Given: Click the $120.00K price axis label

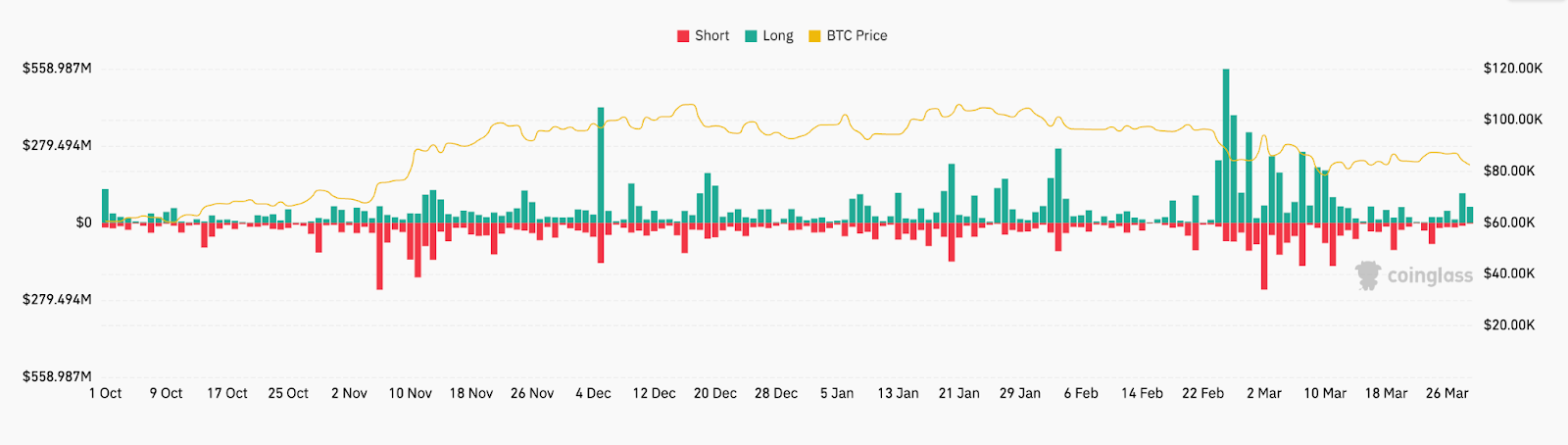Looking at the screenshot, I should 1512,69.
